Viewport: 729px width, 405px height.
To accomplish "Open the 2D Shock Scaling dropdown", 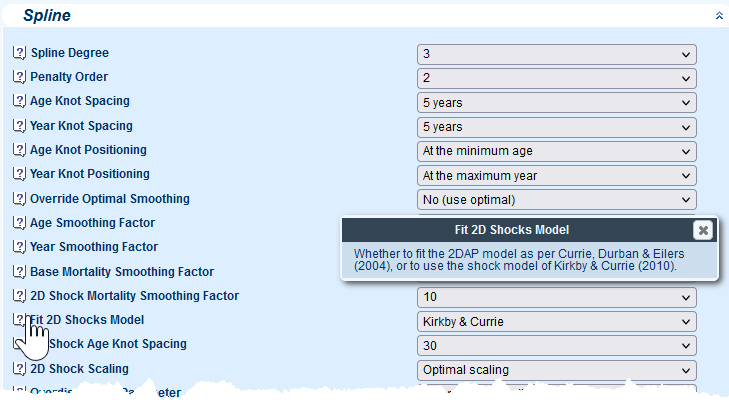I will [x=556, y=369].
